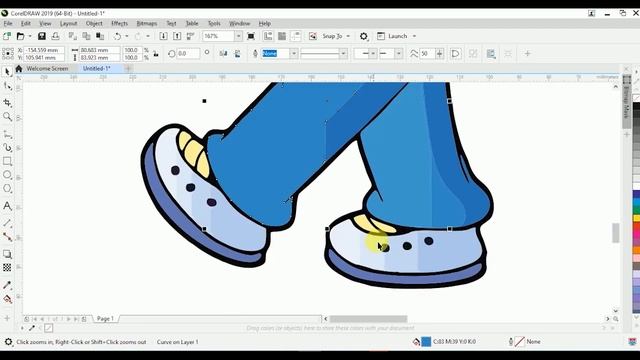Select the Interactive Fill tool

point(7,299)
